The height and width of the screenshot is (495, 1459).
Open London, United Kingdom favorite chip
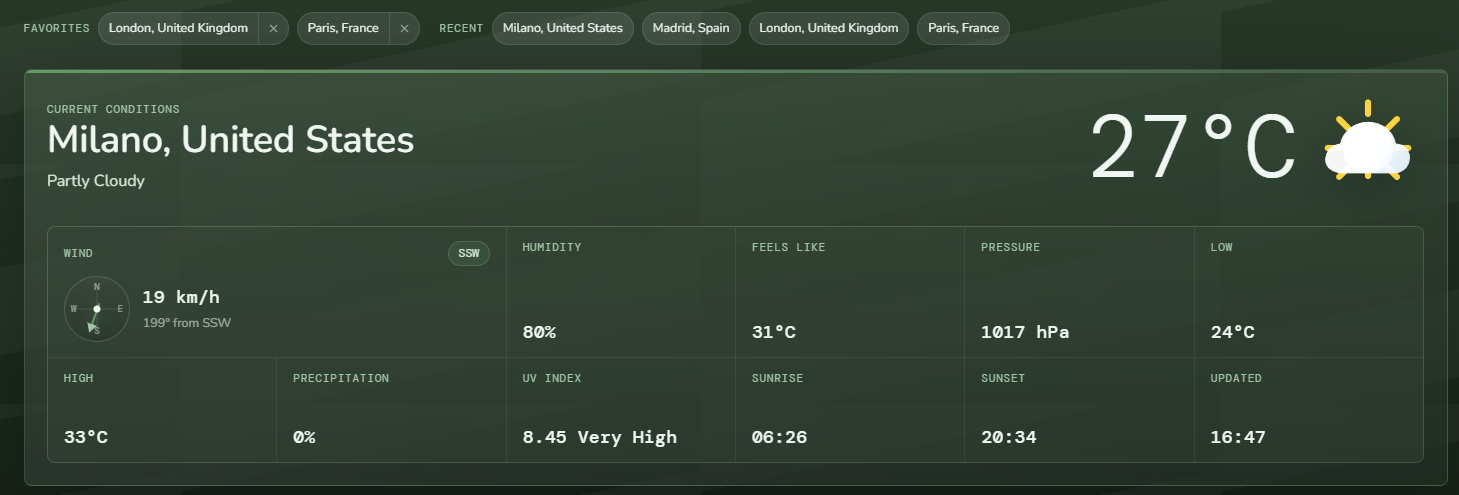pos(178,28)
